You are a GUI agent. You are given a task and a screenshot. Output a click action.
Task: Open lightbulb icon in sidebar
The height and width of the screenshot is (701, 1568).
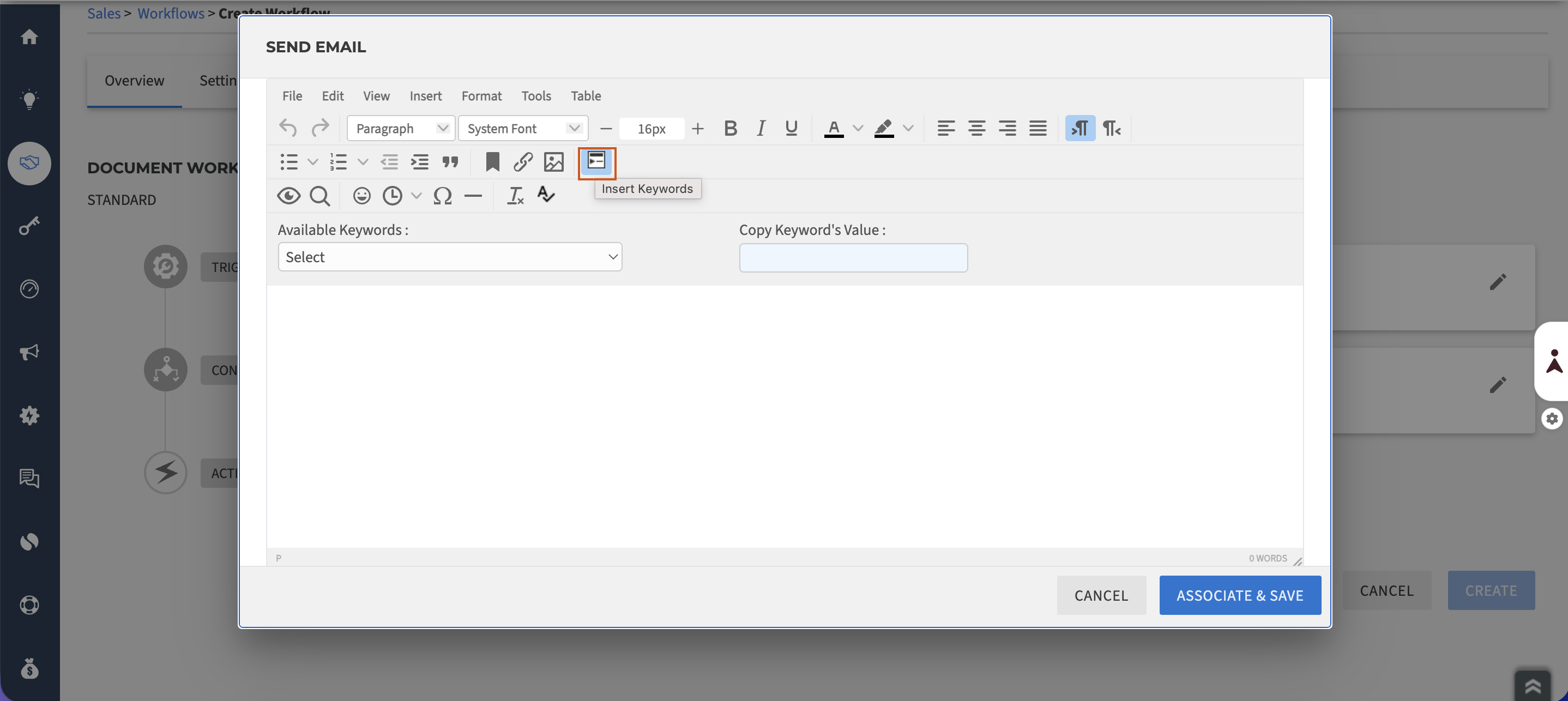[x=29, y=99]
